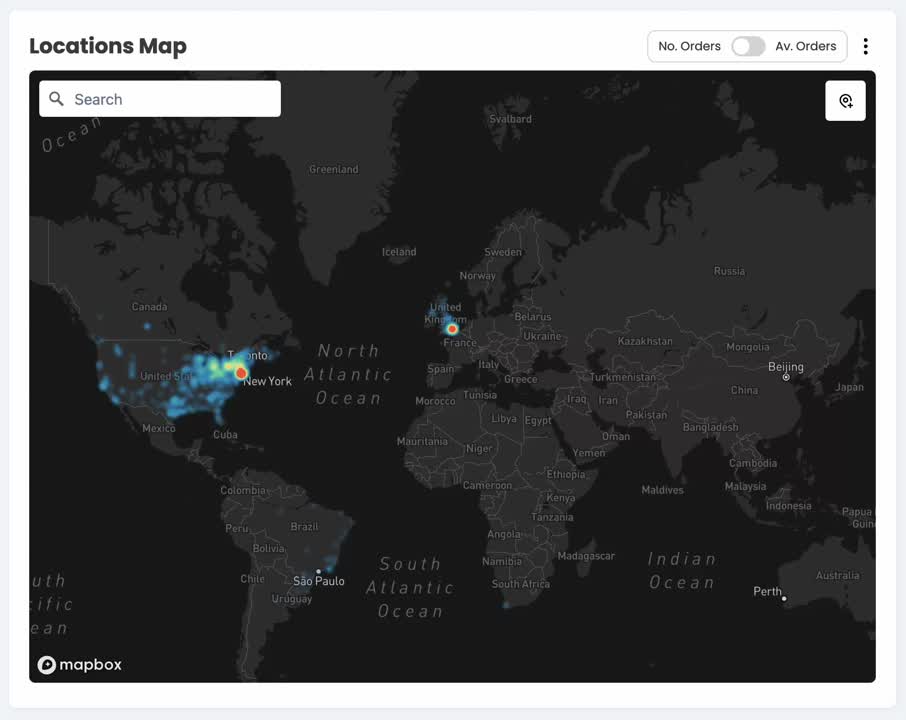
Task: Click the Perth city marker dot
Action: pos(784,599)
